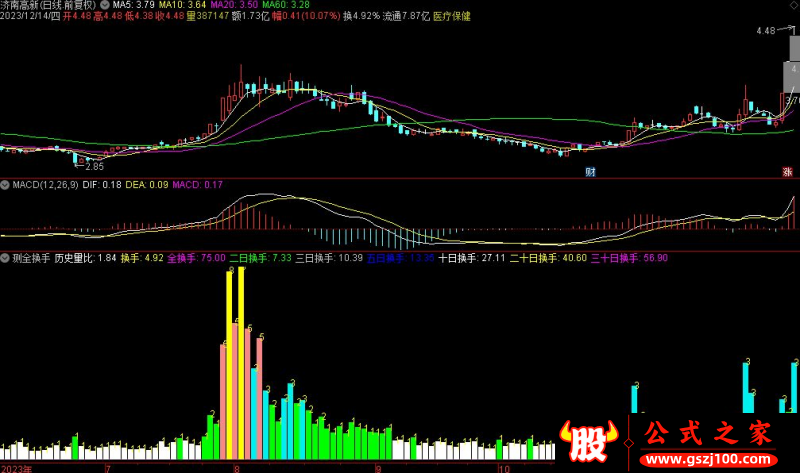Viewport: 800px width, 473px height.
Task: Click the DEA: 0.09 value
Action: [x=147, y=185]
